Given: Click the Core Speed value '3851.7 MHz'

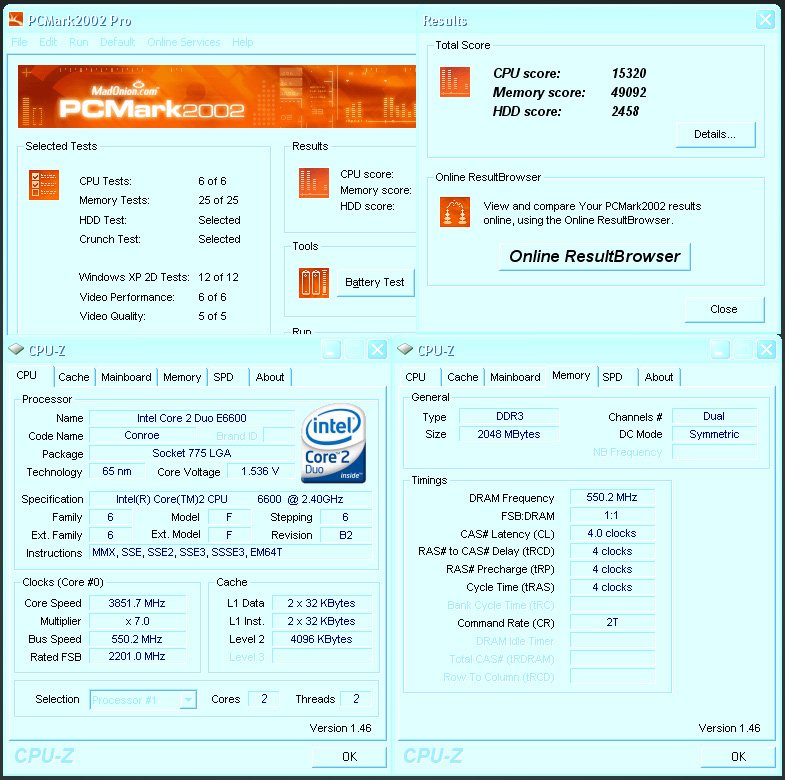Looking at the screenshot, I should click(138, 603).
